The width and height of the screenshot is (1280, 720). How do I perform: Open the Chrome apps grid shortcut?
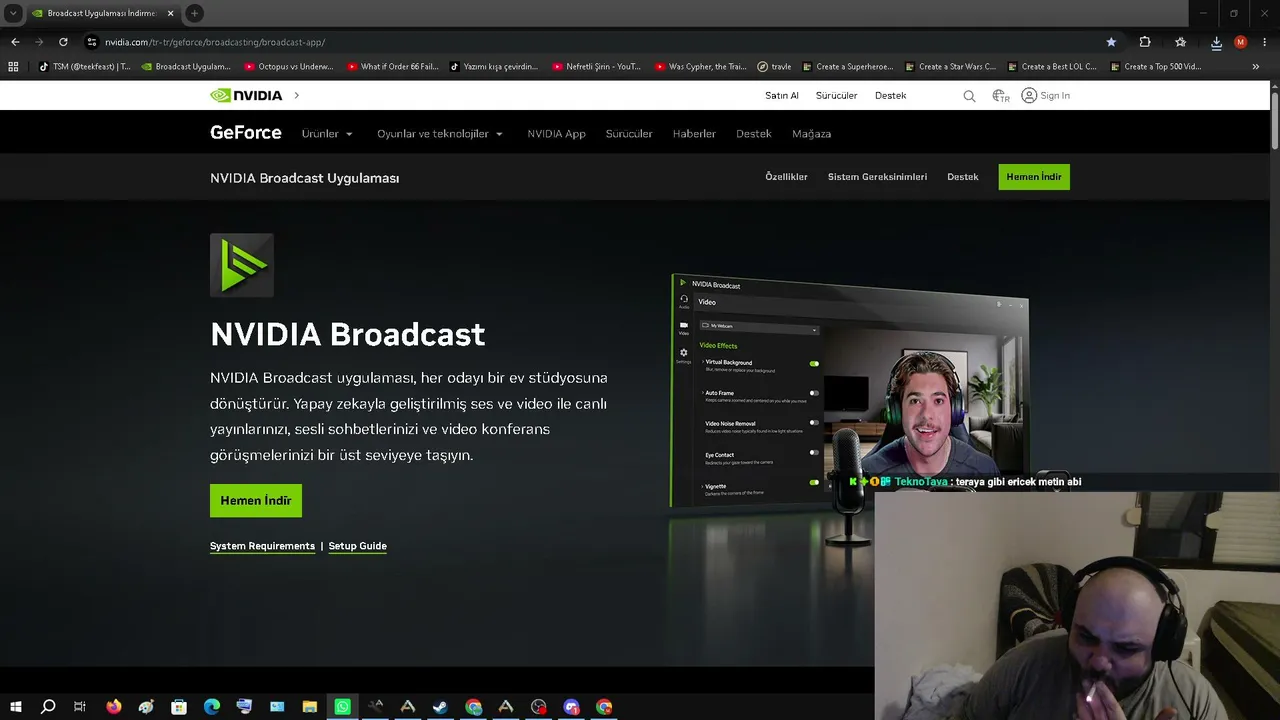pos(13,67)
